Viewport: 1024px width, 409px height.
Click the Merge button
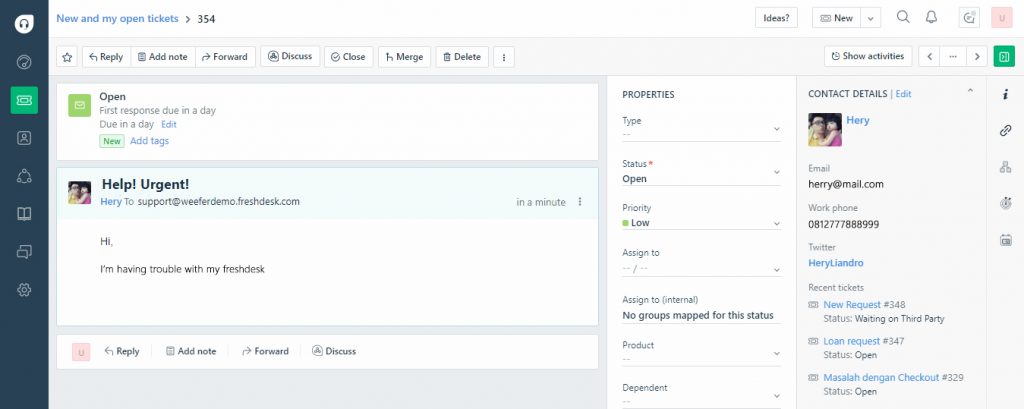(404, 57)
